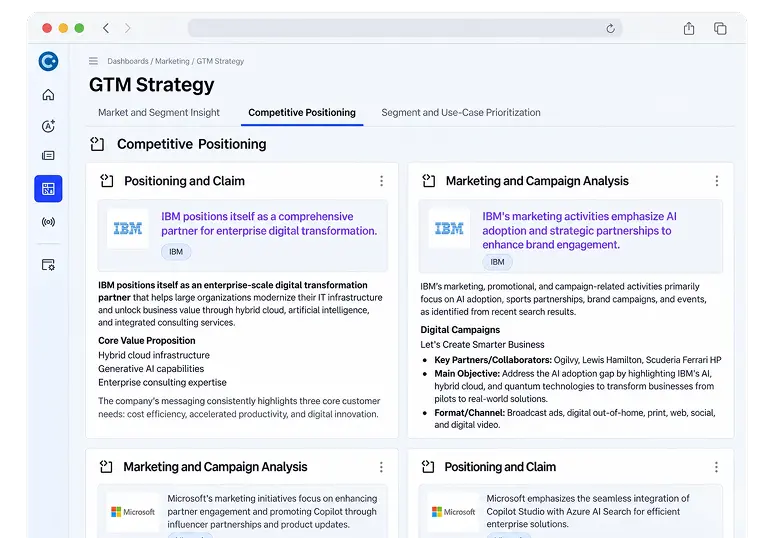Viewport: 774px width, 538px height.
Task: Click the 'Let's Create Smarter Business' line
Action: pyautogui.click(x=482, y=345)
